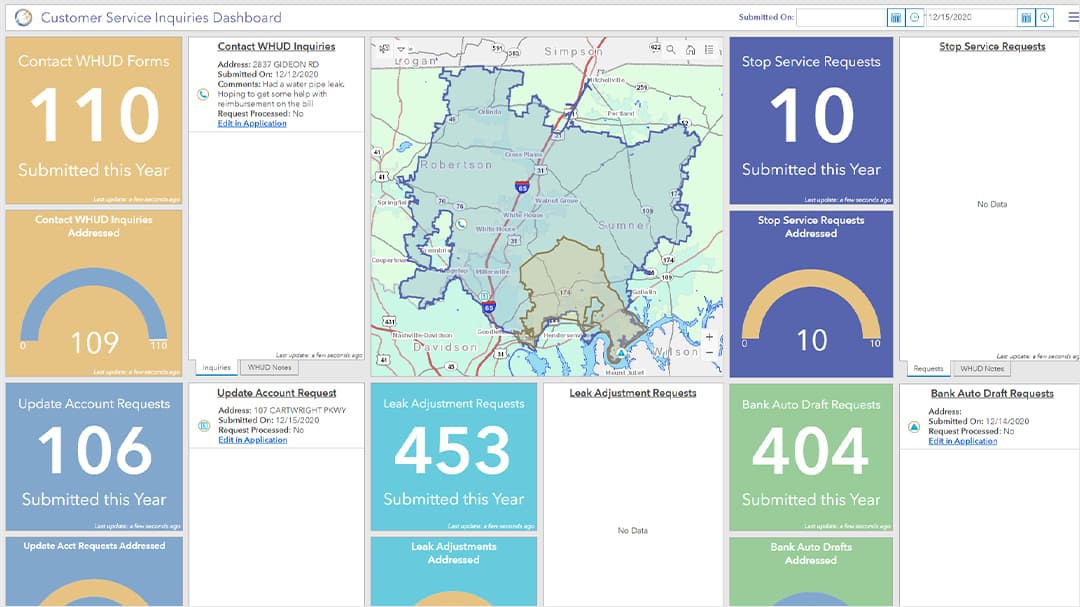Image resolution: width=1080 pixels, height=607 pixels.
Task: Open time picker beside 12/15/2020 field
Action: coord(1045,18)
